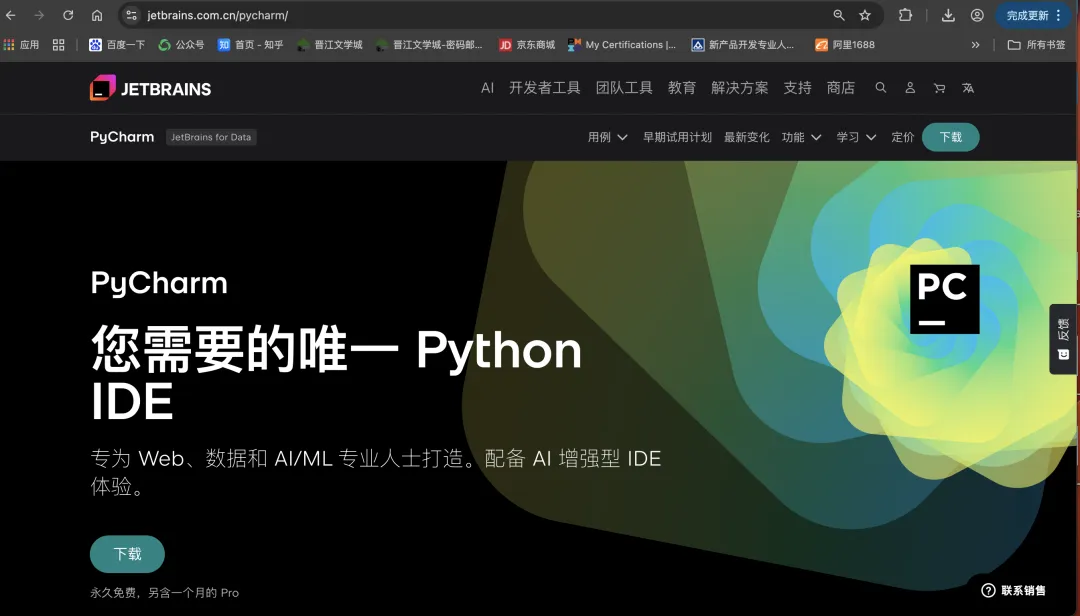Open the browser home page icon
This screenshot has width=1080, height=616.
coord(97,15)
